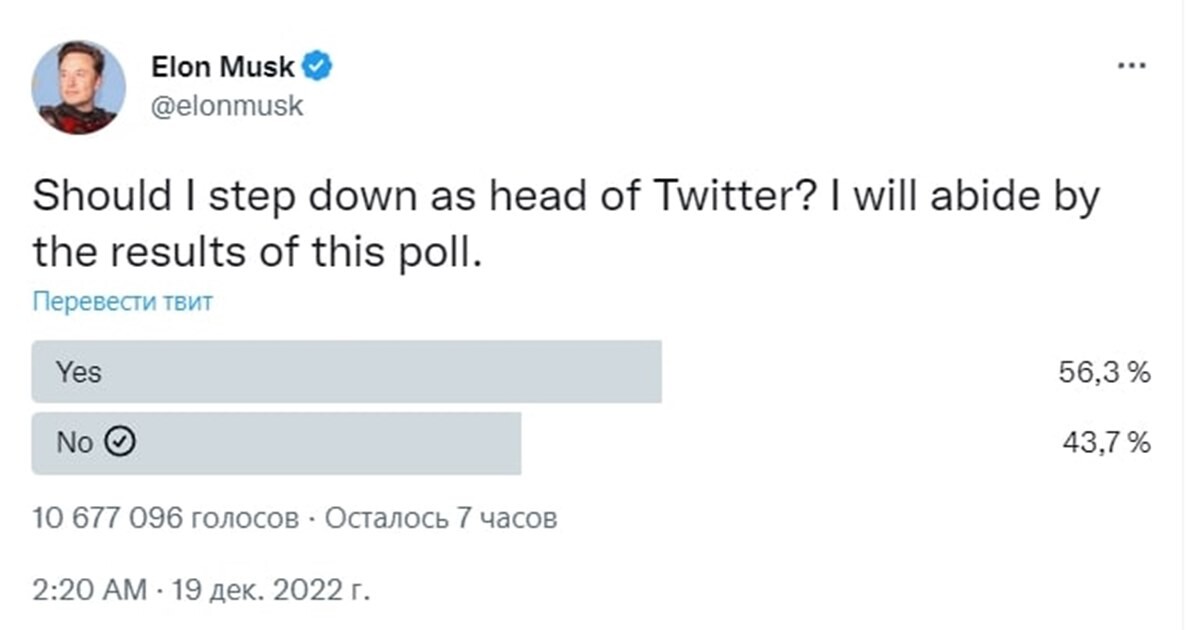The width and height of the screenshot is (1200, 630).
Task: Click the "Yes" option label text
Action: click(79, 372)
